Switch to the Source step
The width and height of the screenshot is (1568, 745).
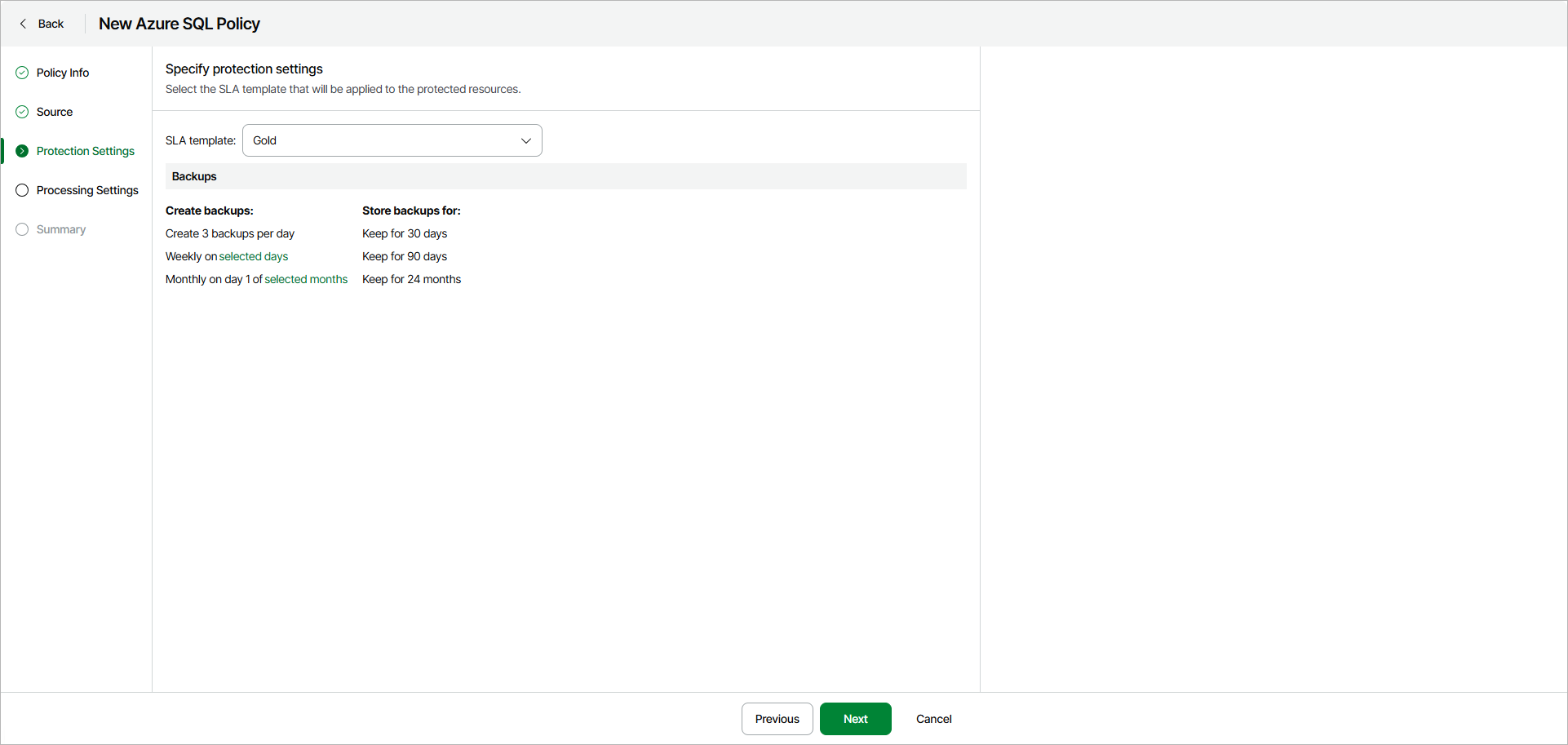[55, 112]
